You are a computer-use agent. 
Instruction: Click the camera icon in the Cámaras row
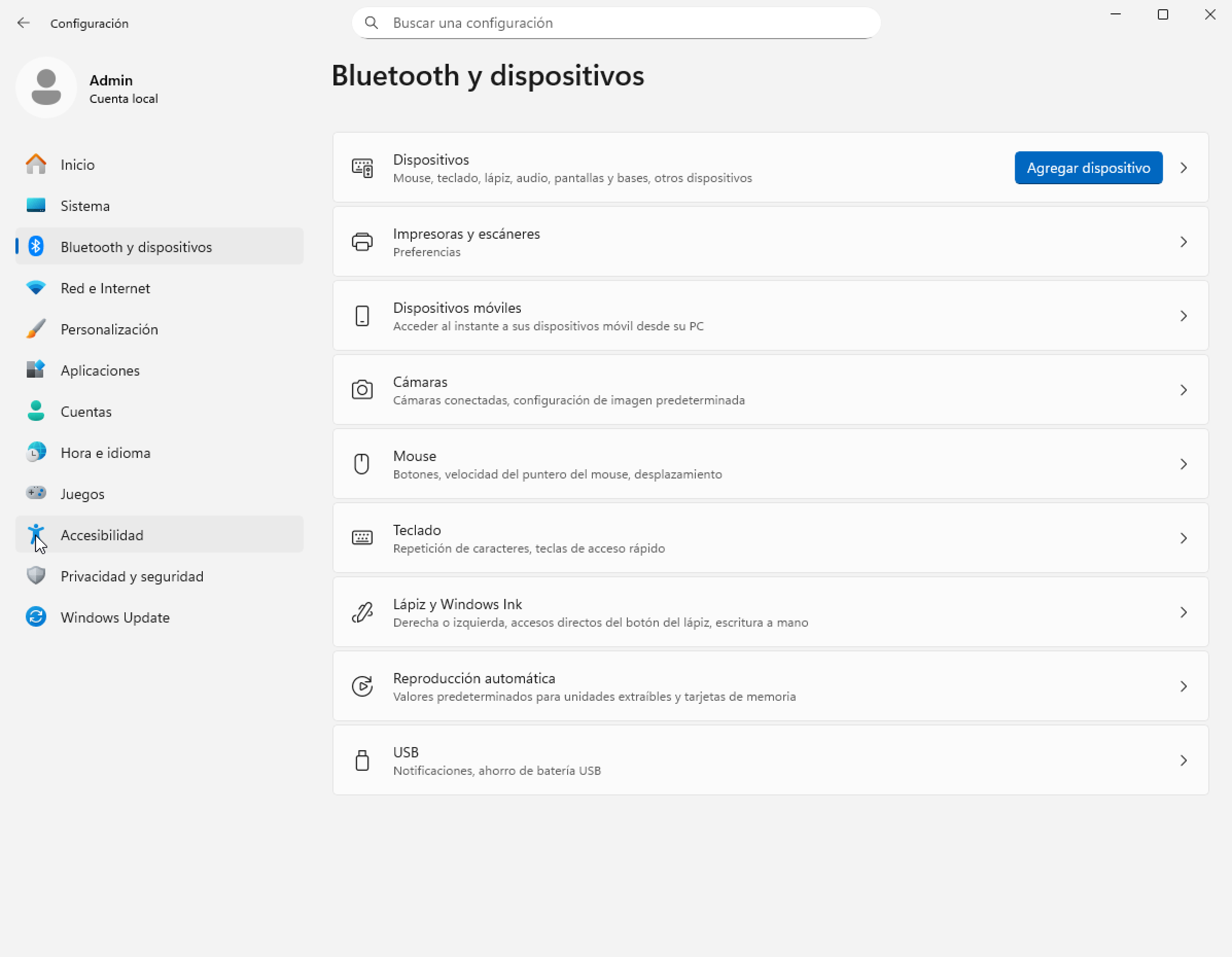[362, 390]
